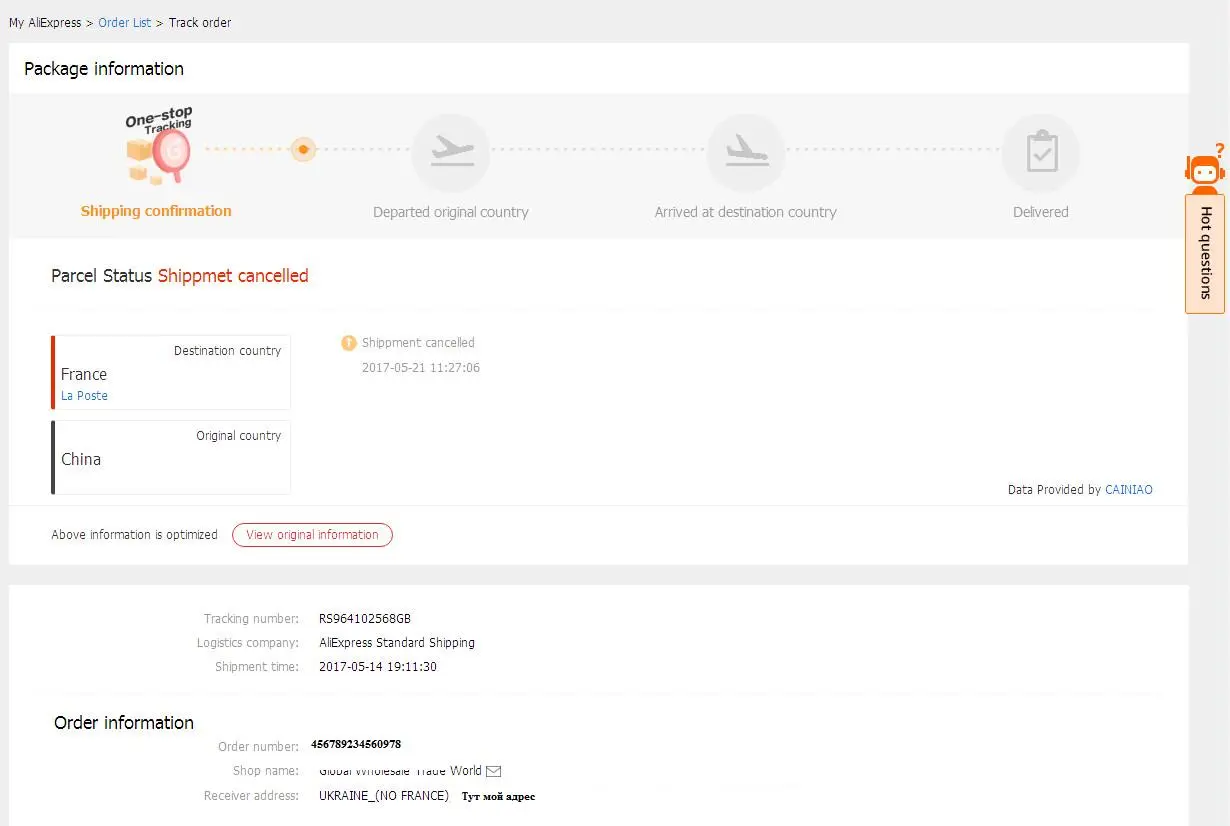Click the orange progress dot marker
The image size is (1230, 826).
point(303,150)
